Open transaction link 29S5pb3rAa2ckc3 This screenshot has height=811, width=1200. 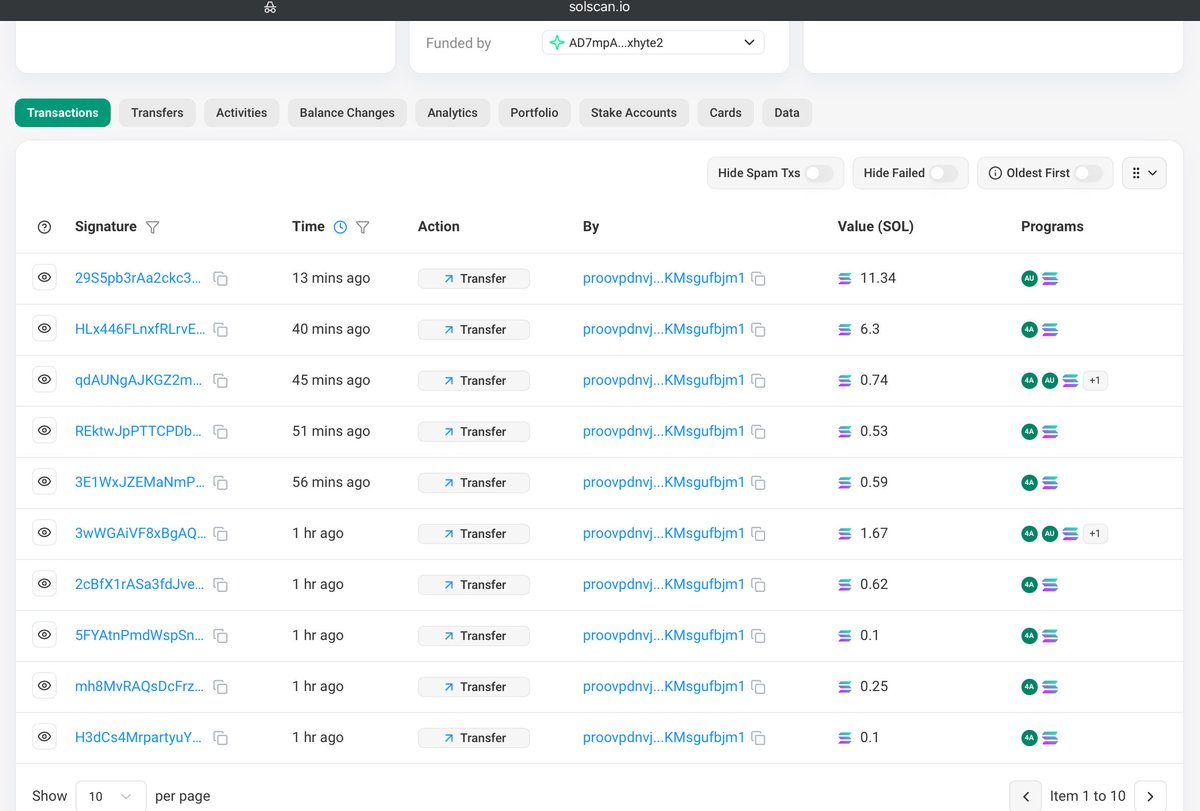coord(138,278)
